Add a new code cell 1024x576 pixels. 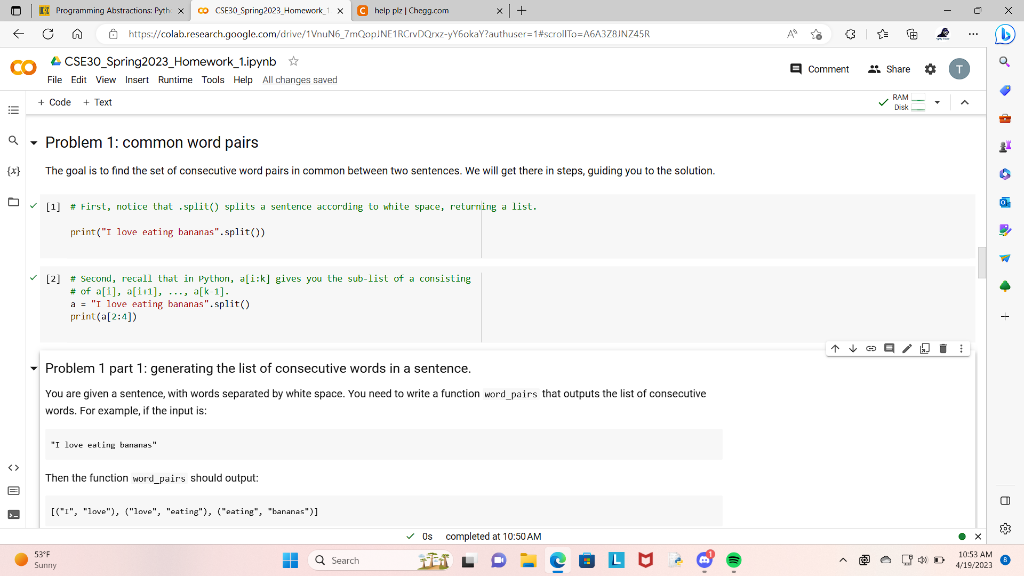click(x=54, y=102)
